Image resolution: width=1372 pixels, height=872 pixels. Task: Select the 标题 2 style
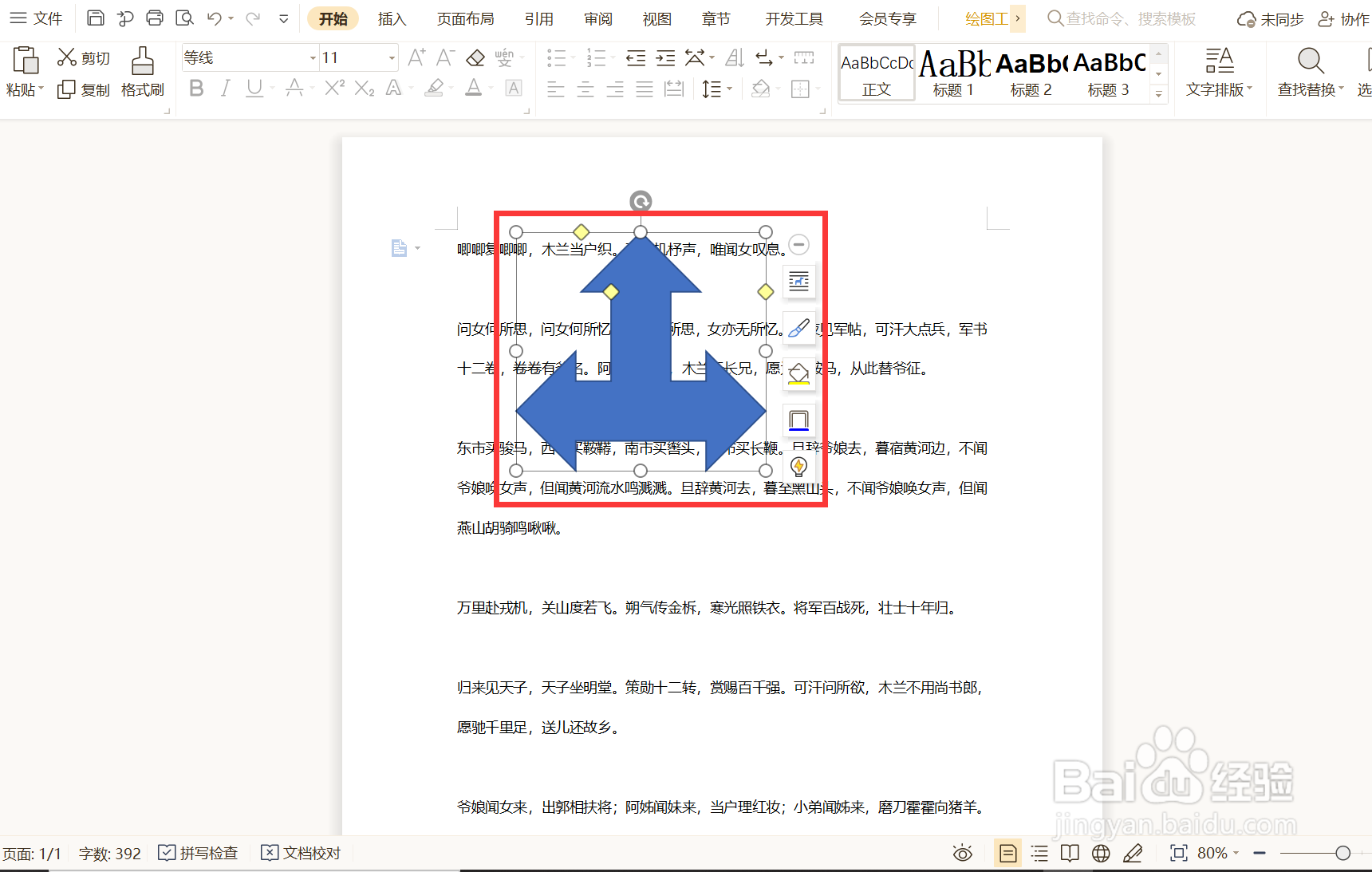pyautogui.click(x=1031, y=73)
